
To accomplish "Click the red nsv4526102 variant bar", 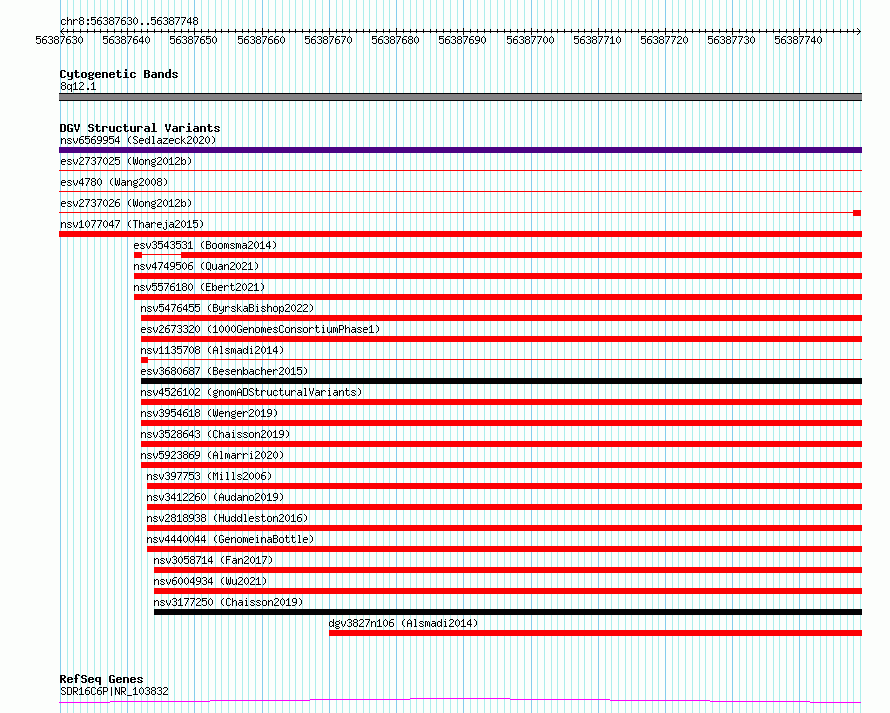I will pyautogui.click(x=501, y=402).
